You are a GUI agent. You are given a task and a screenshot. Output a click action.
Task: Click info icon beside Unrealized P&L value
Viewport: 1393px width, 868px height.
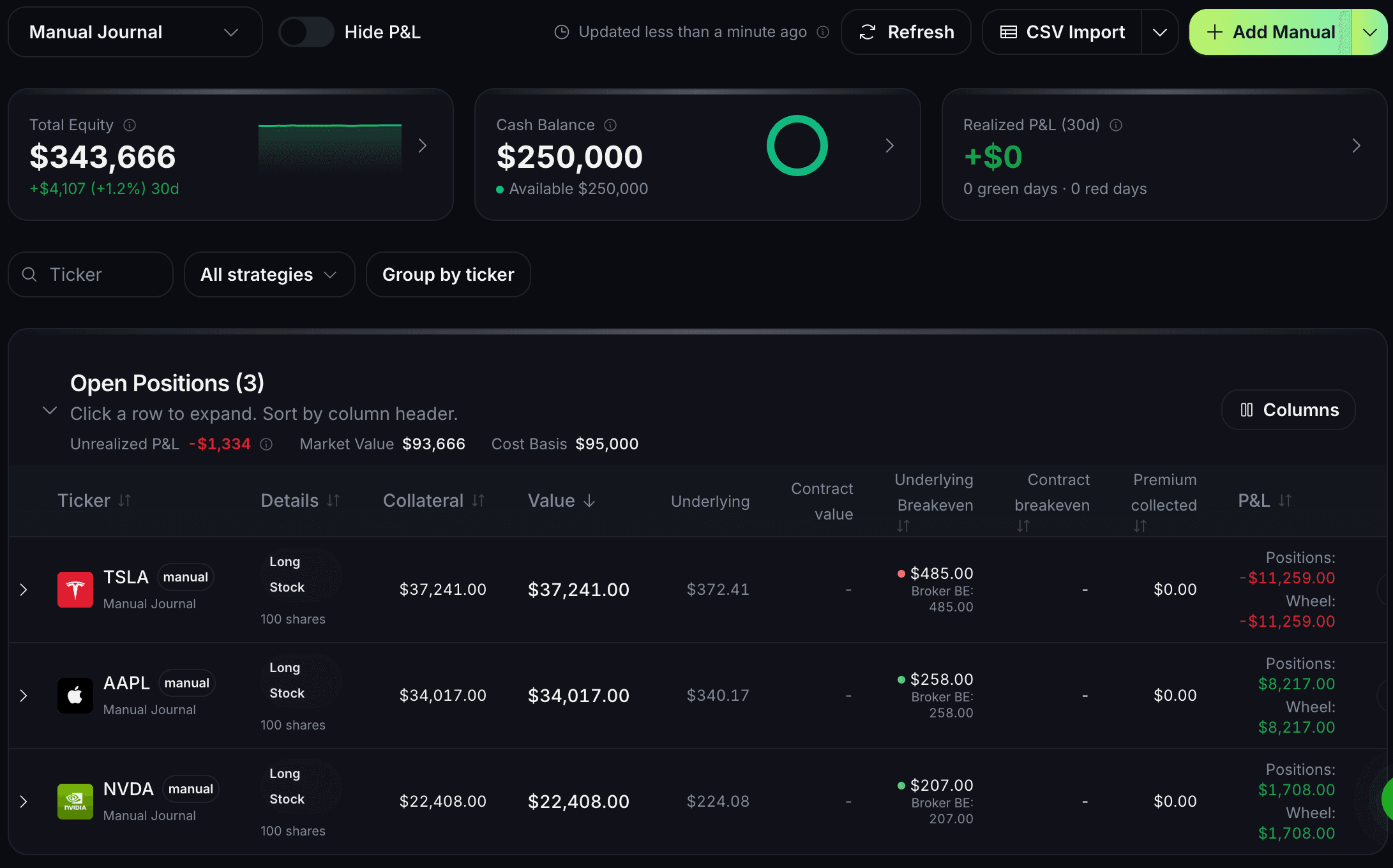[x=267, y=444]
